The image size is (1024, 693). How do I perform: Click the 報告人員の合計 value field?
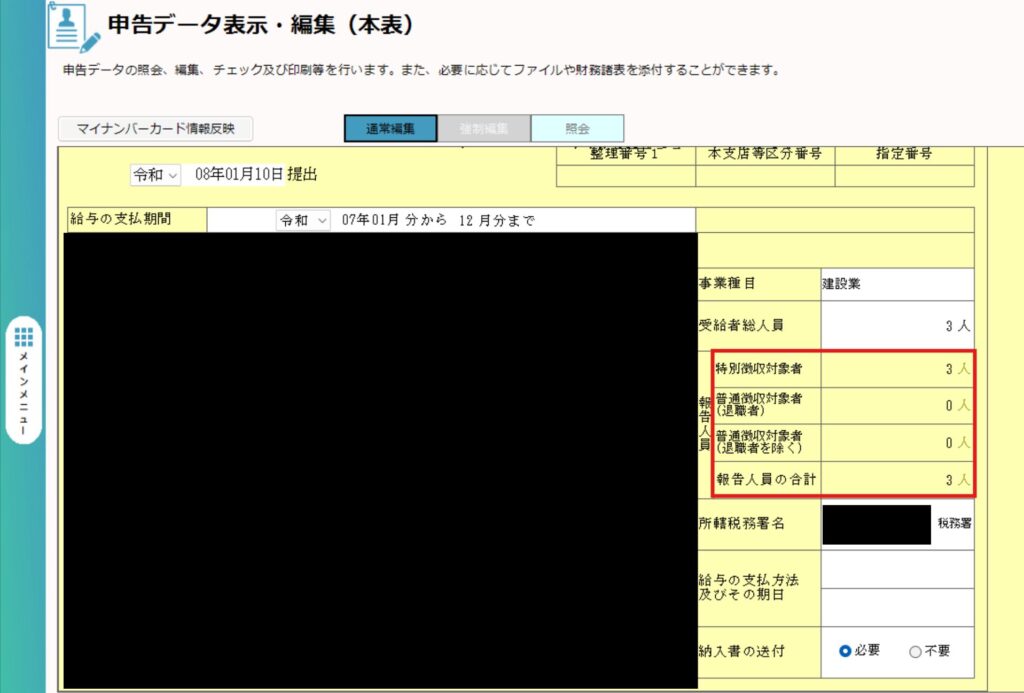coord(896,479)
